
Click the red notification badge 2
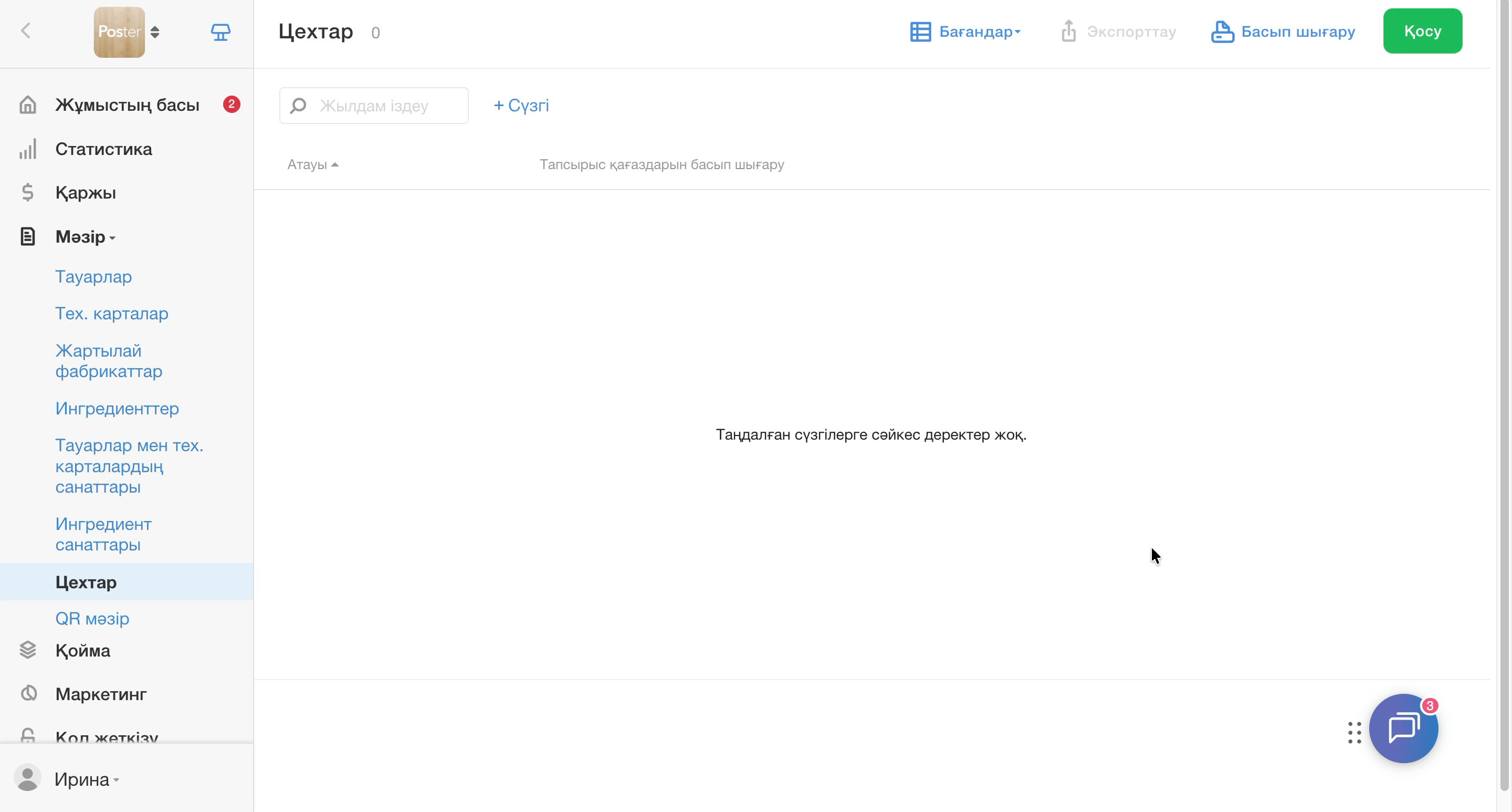pos(231,105)
